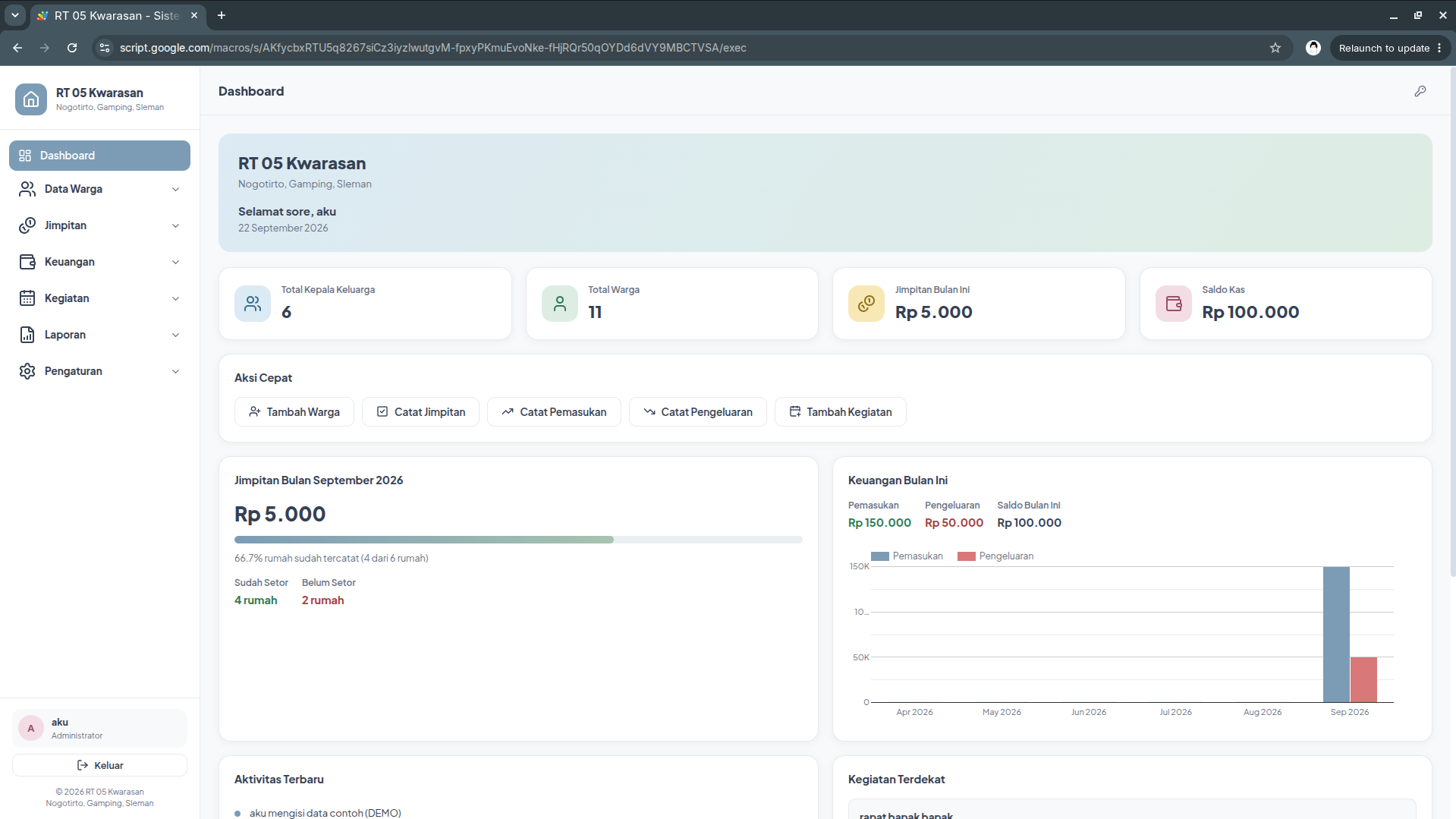Toggle the Pengeluaran legend swatch in chart

pyautogui.click(x=967, y=556)
